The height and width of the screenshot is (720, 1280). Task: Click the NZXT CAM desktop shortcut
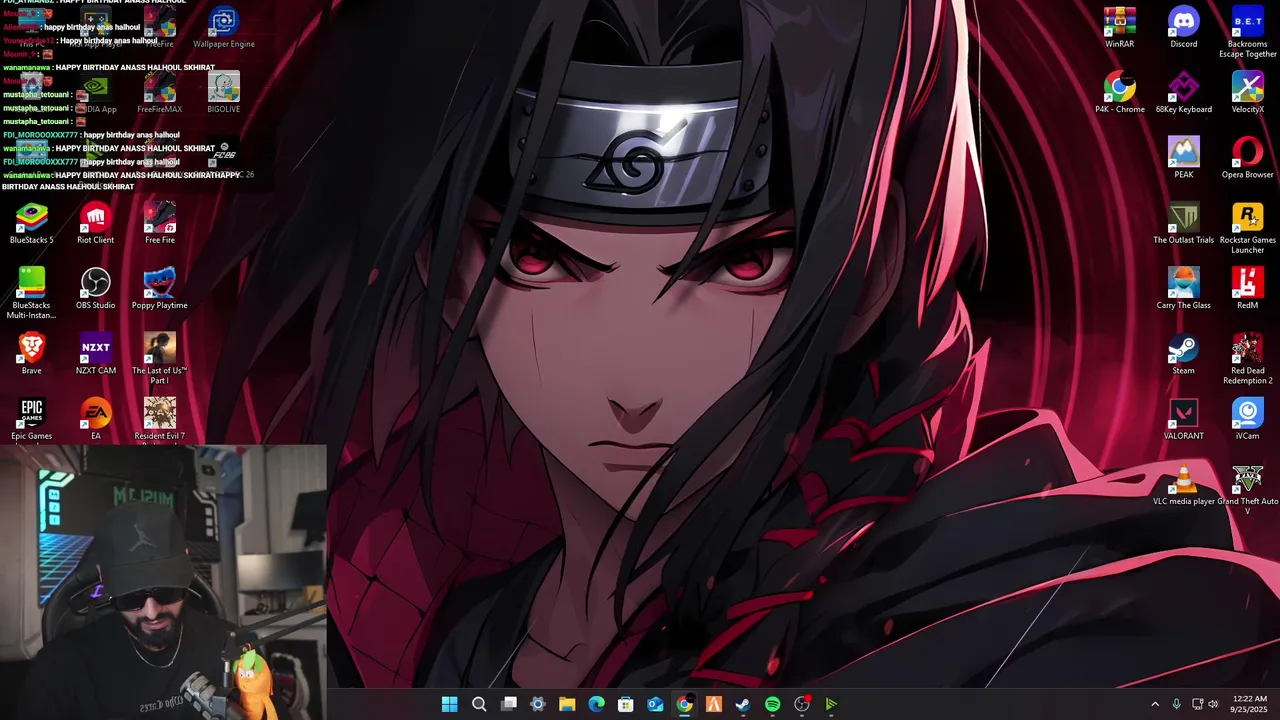tap(95, 354)
